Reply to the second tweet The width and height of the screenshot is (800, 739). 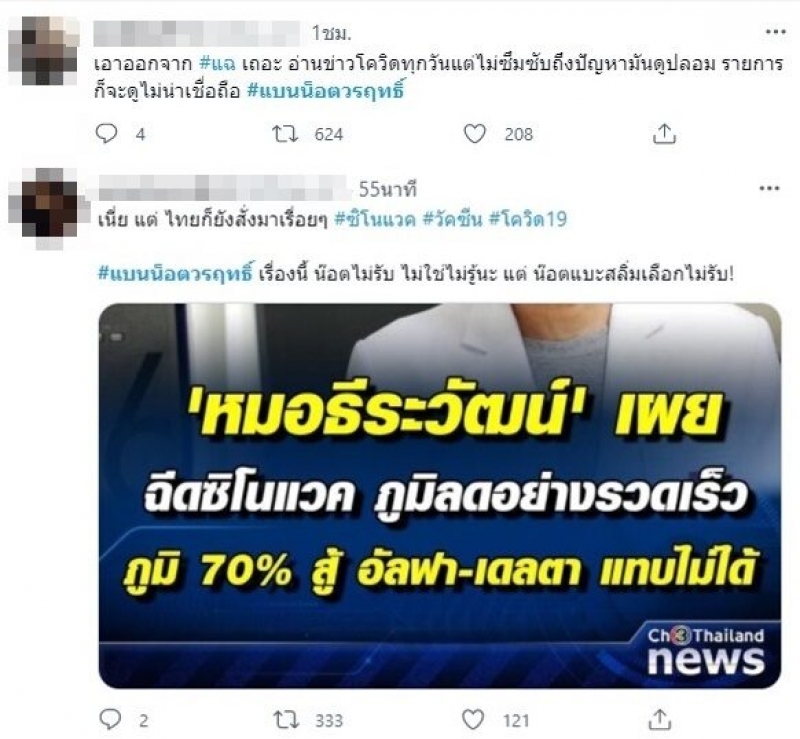(110, 720)
